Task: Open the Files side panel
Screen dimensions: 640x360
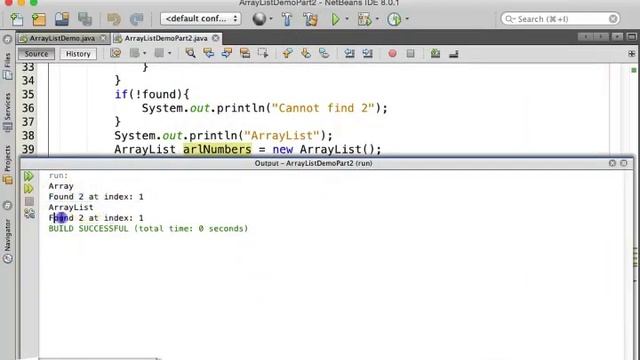Action: 7,65
